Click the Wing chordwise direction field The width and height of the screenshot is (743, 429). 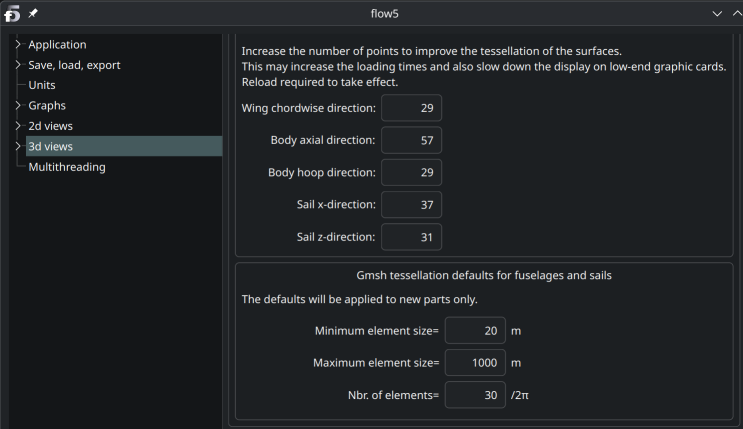tap(411, 108)
